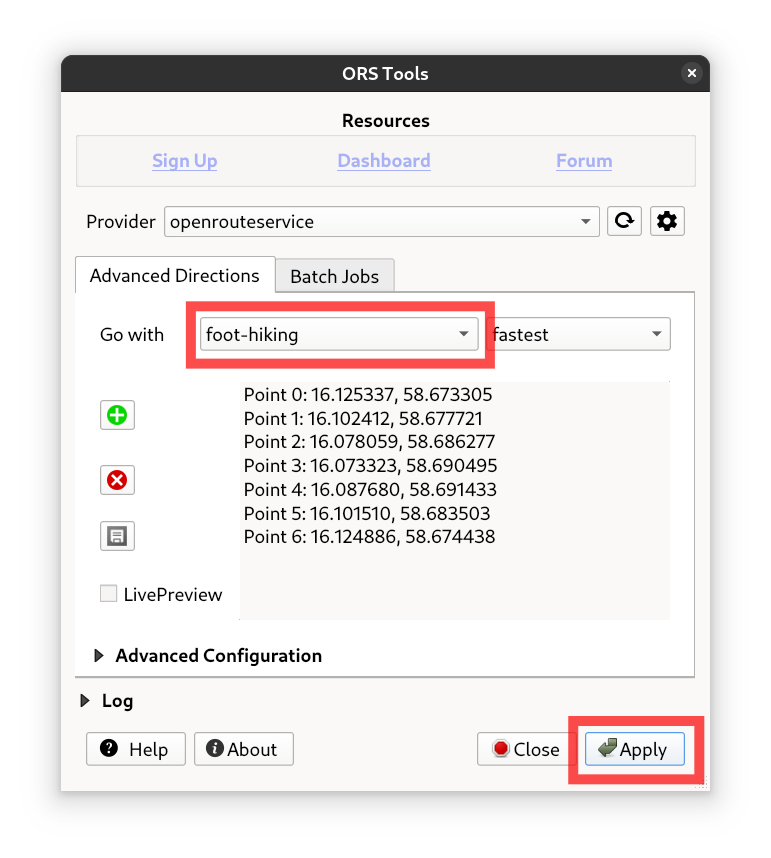Select Point 3 in the waypoint list
The image size is (771, 858).
pyautogui.click(x=370, y=466)
